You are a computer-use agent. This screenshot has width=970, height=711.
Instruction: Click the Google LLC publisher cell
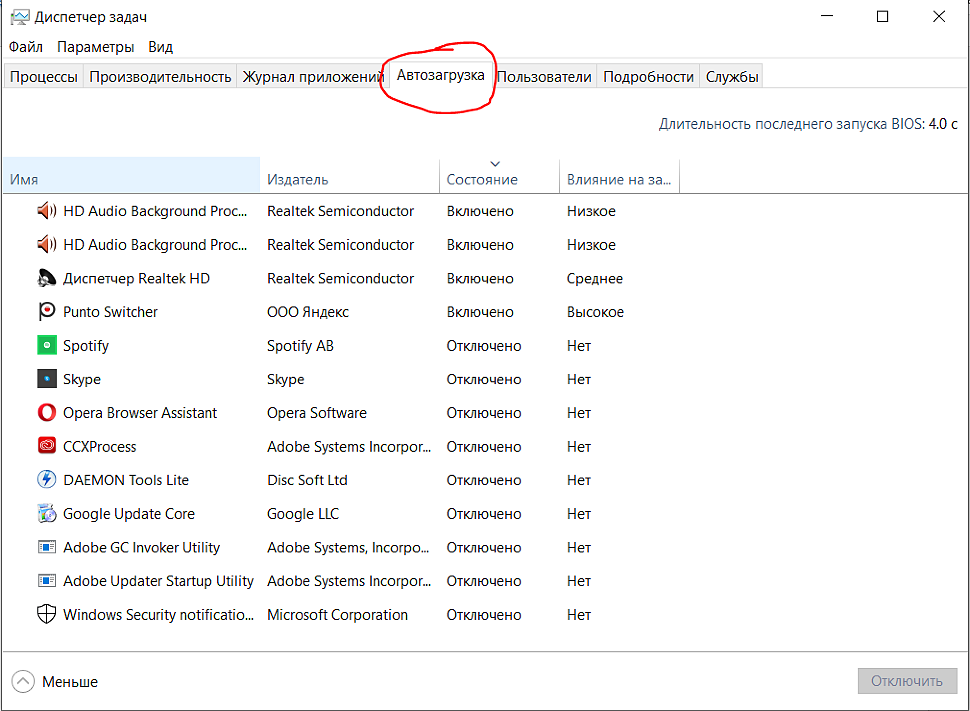[x=303, y=514]
